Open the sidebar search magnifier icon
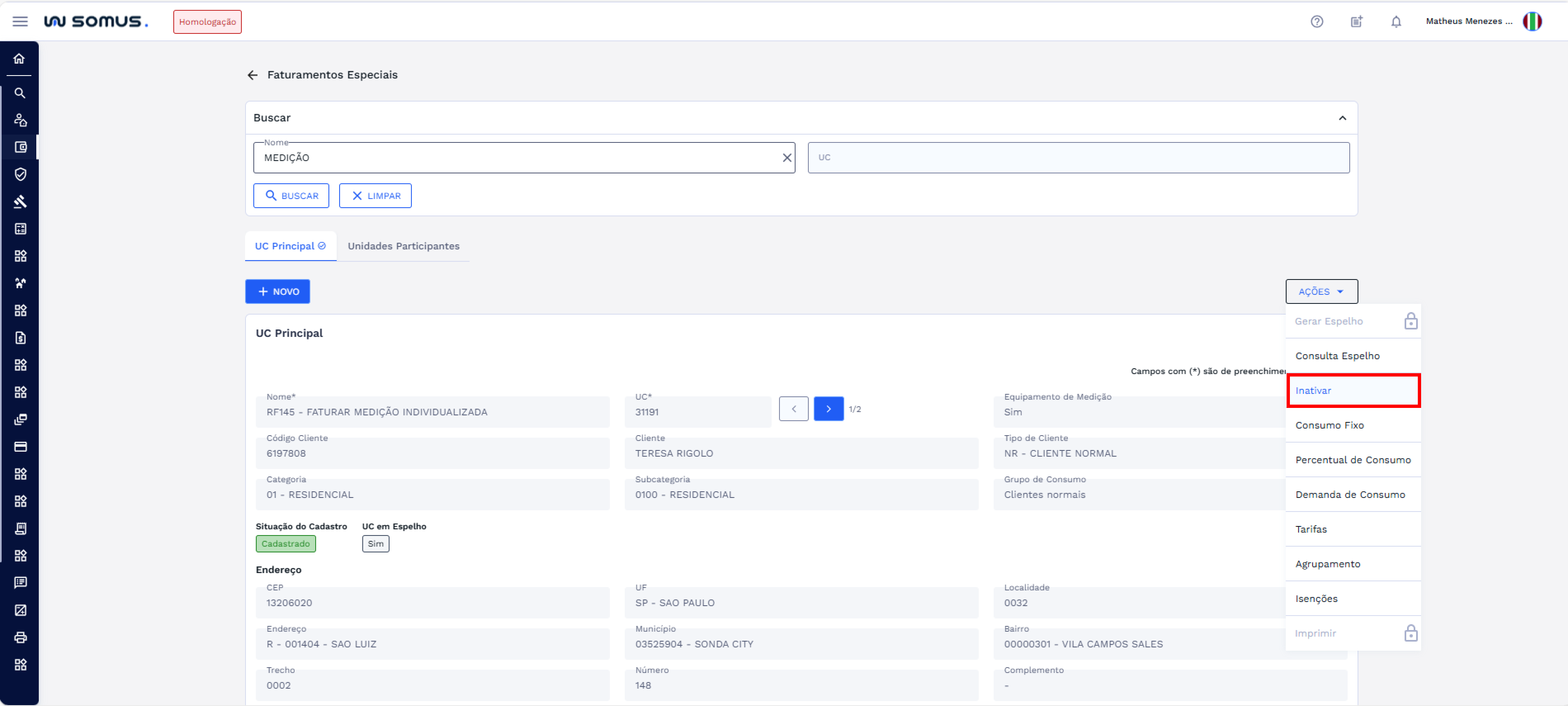 (x=19, y=93)
